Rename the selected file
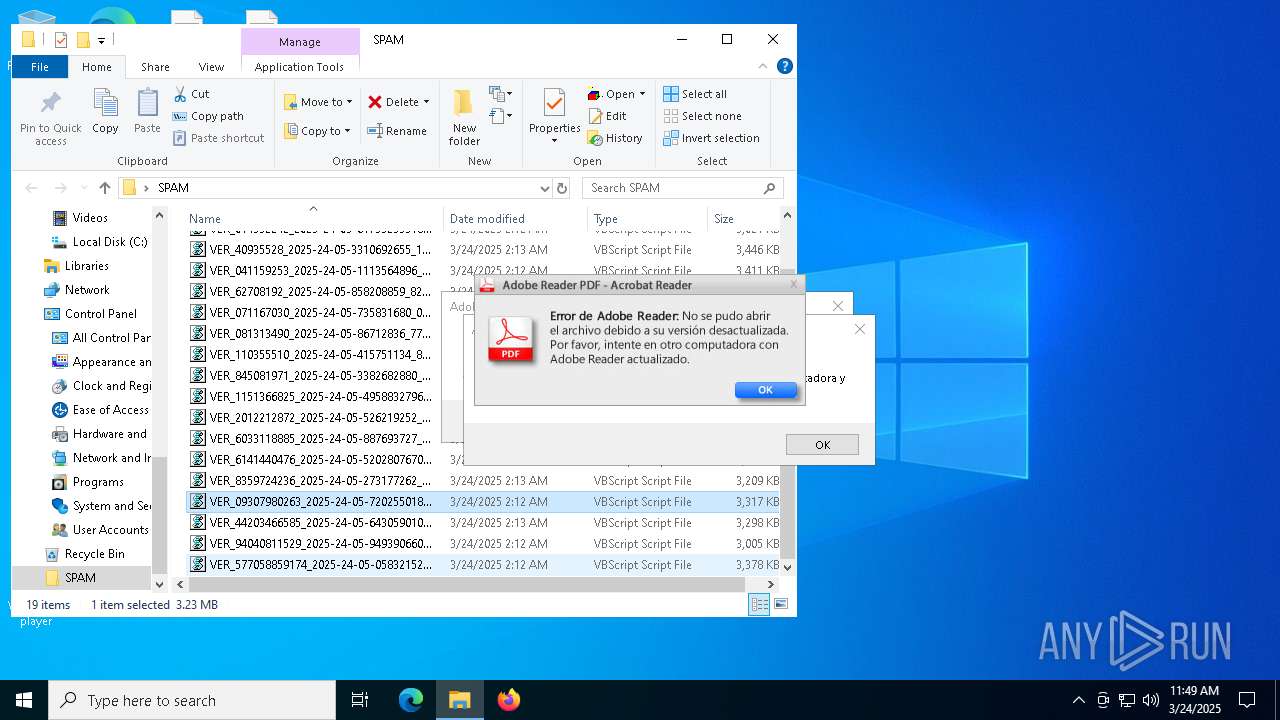 397,131
